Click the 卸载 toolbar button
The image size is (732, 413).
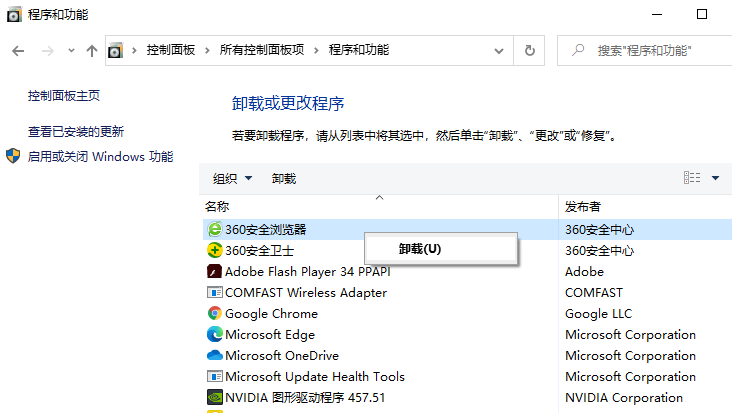point(284,178)
